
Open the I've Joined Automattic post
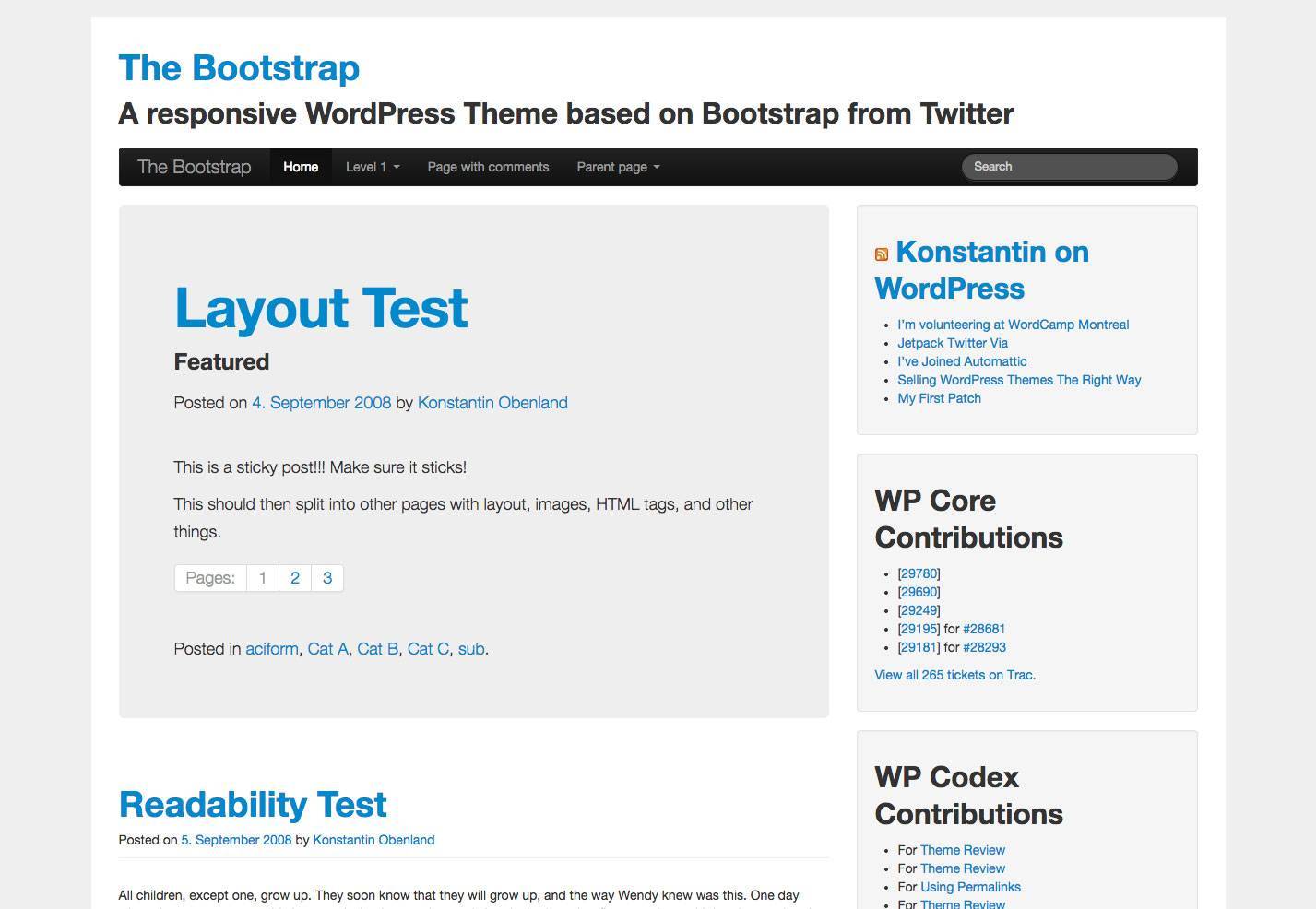[x=962, y=361]
